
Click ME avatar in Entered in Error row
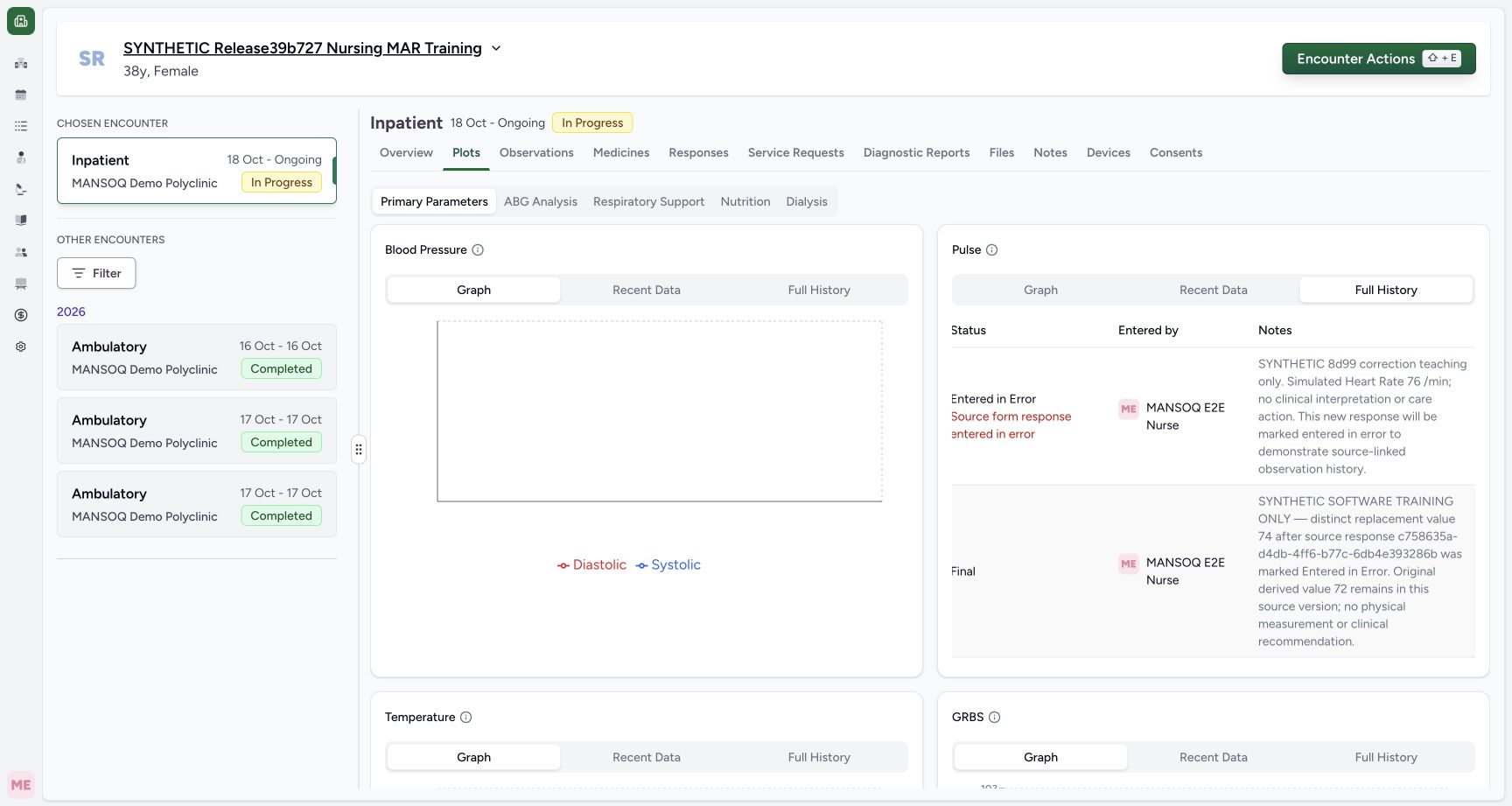tap(1129, 409)
